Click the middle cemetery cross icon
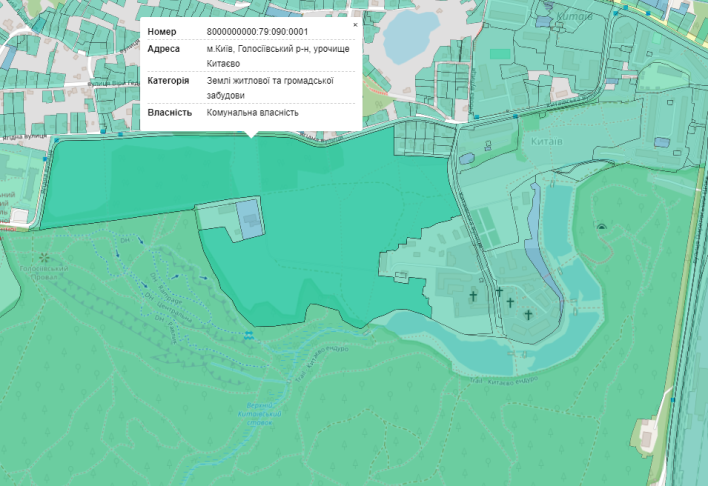The image size is (708, 486). click(499, 292)
